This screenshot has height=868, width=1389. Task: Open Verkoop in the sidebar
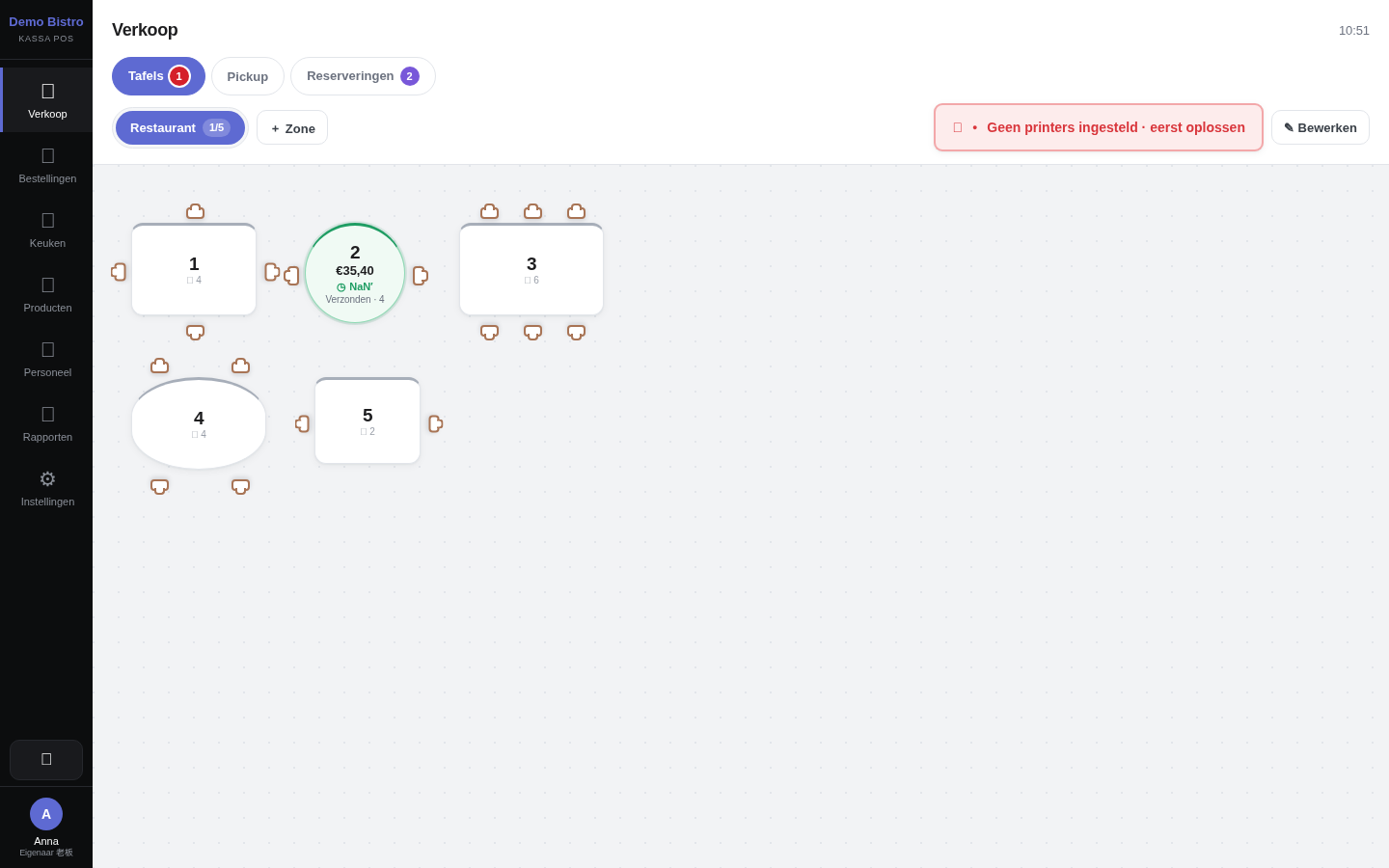(x=47, y=100)
